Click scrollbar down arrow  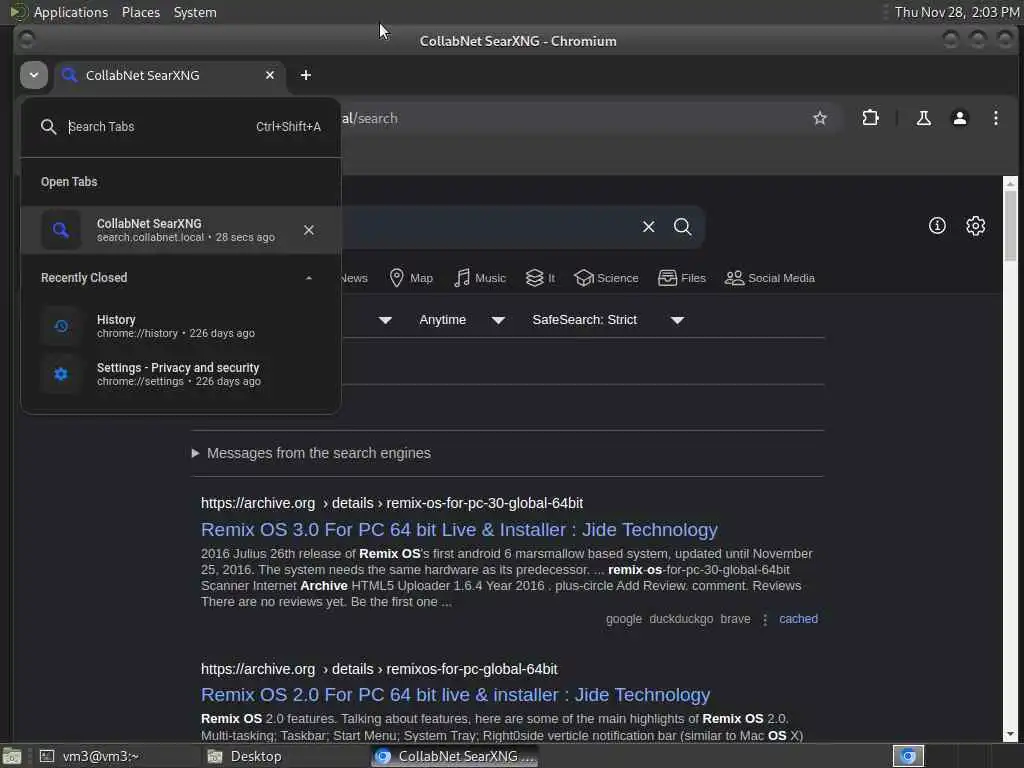click(1010, 734)
